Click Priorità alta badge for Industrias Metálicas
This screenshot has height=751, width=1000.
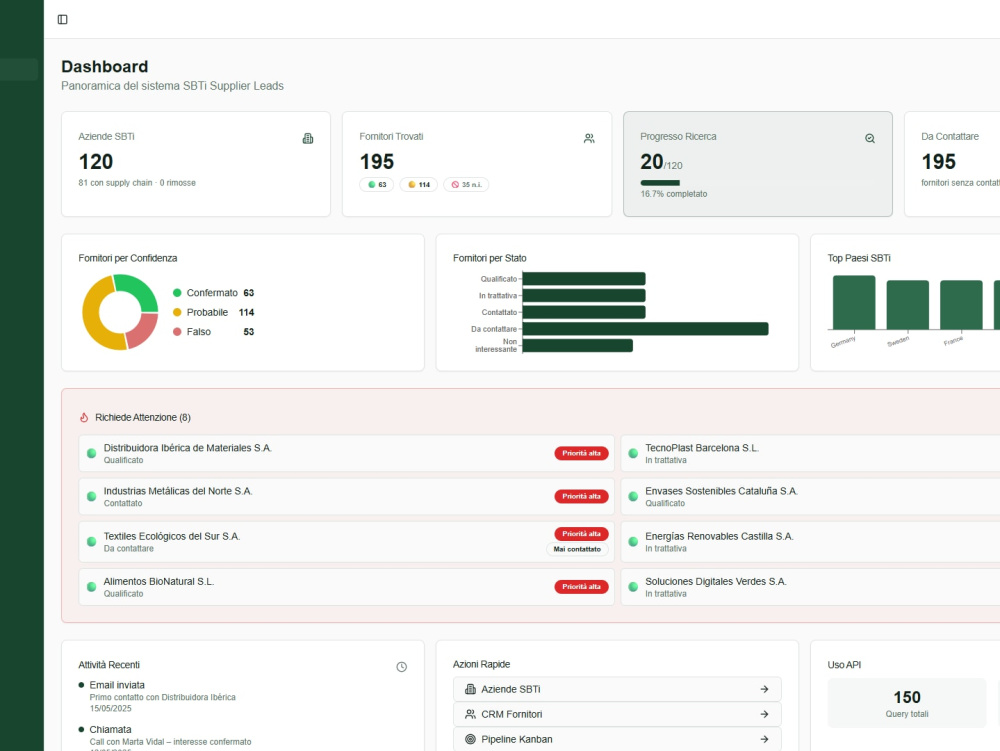pyautogui.click(x=581, y=496)
